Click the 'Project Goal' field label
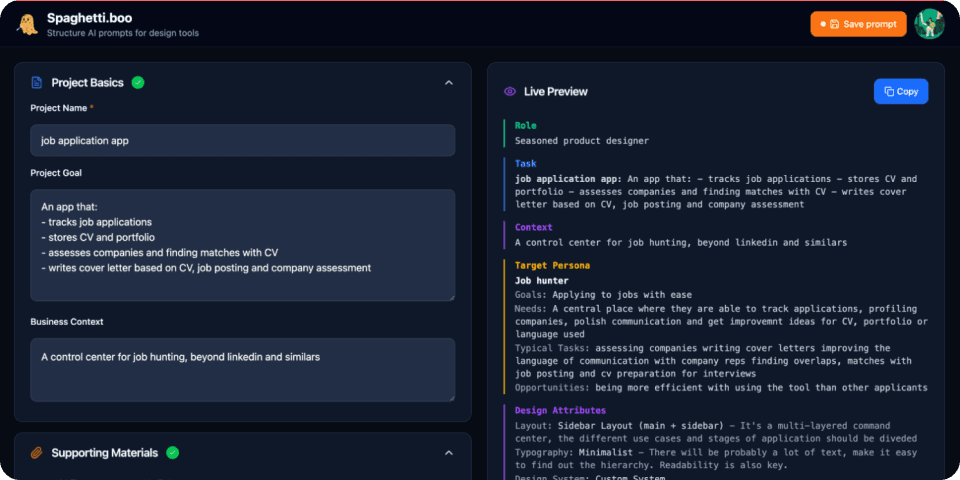 click(x=56, y=173)
